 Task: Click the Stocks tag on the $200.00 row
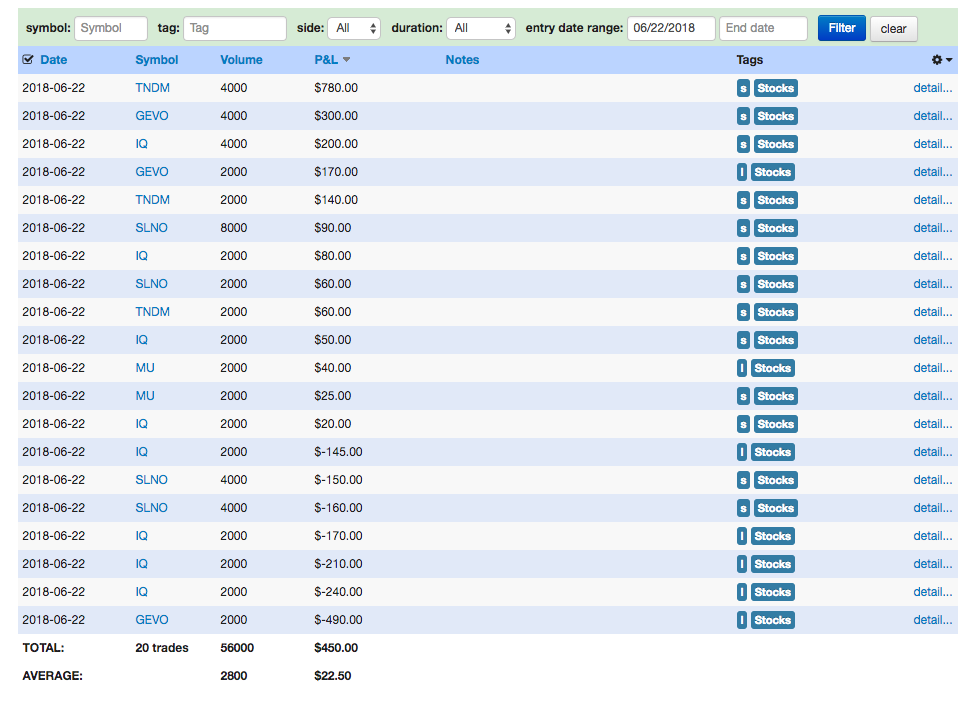tap(775, 144)
